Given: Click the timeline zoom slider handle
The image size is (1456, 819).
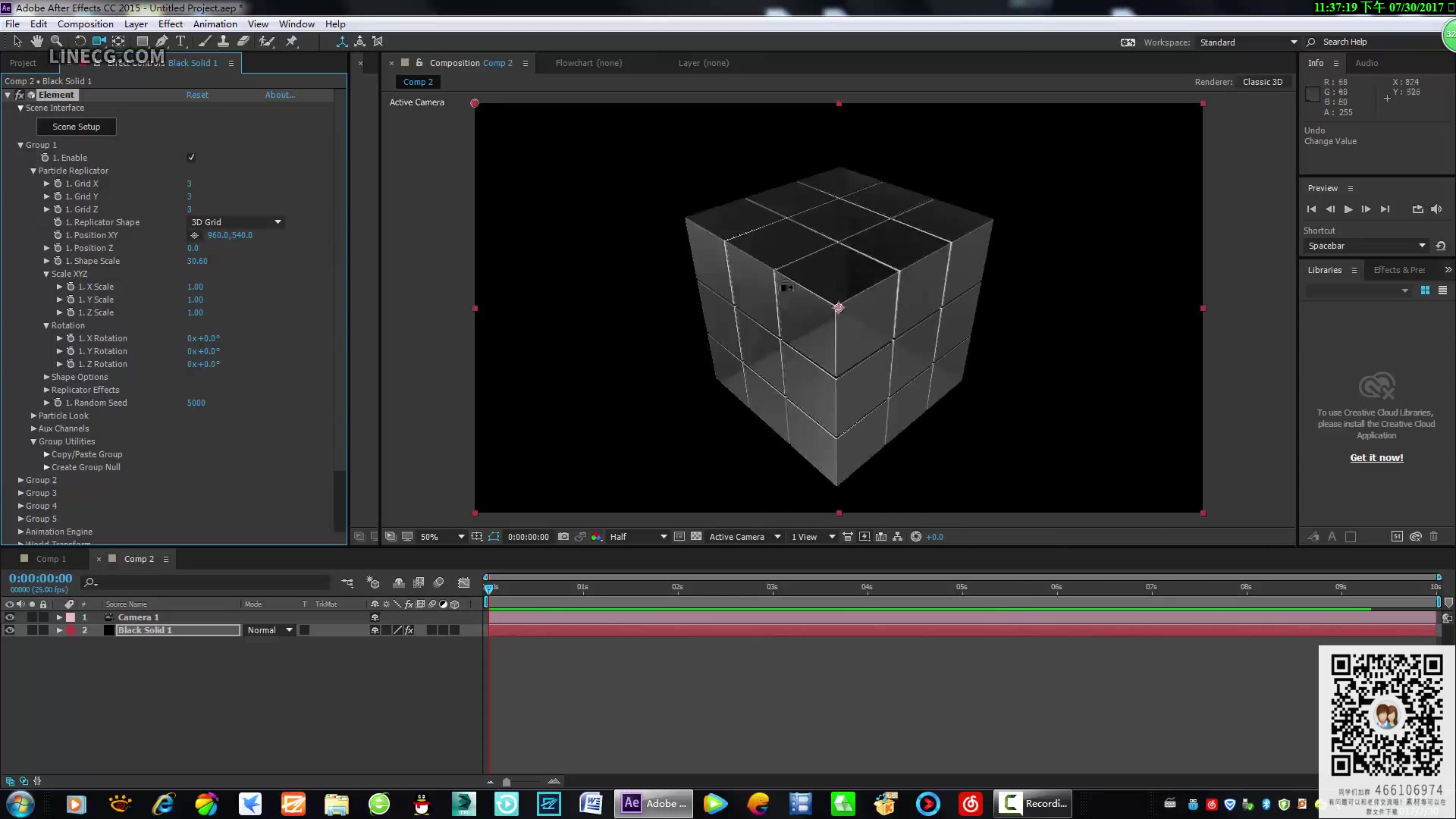Looking at the screenshot, I should (x=507, y=782).
